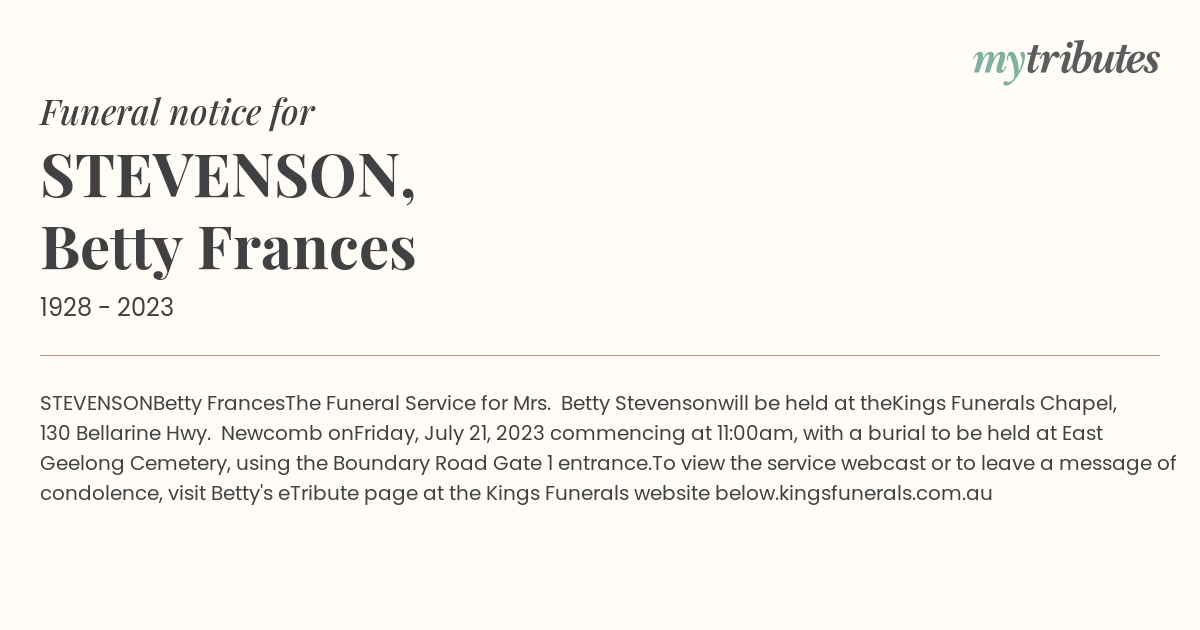This screenshot has height=630, width=1200.
Task: Click the 'Funeral notice for' heading
Action: (x=177, y=112)
